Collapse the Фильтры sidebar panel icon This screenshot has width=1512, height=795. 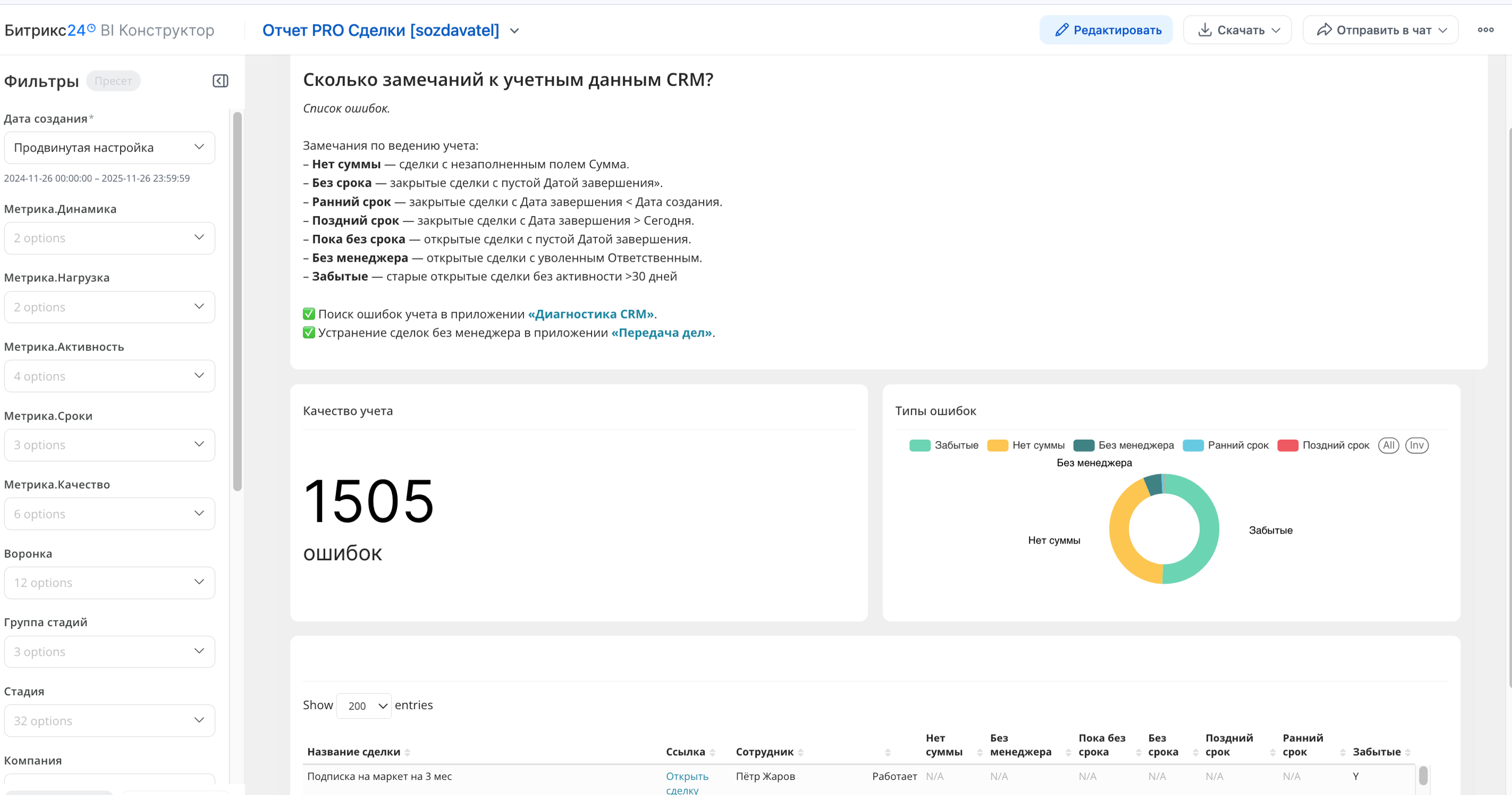pyautogui.click(x=220, y=81)
